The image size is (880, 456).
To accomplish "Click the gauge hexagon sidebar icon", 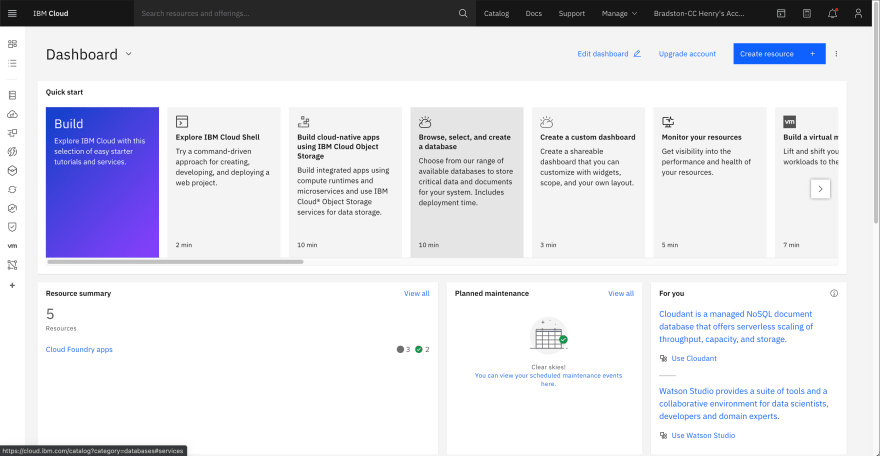I will (12, 208).
